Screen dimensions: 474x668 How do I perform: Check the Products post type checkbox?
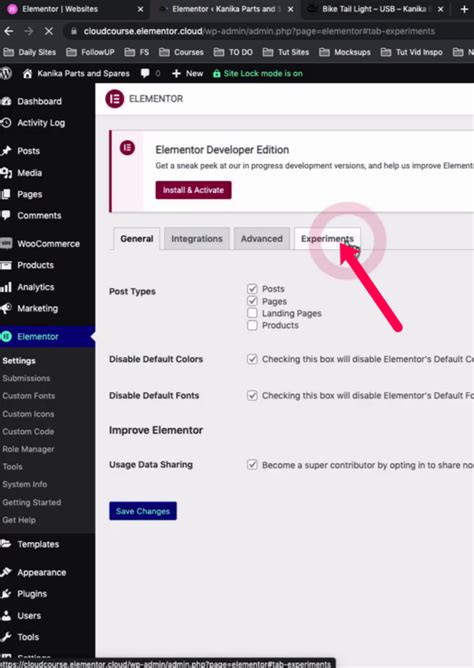pos(252,325)
